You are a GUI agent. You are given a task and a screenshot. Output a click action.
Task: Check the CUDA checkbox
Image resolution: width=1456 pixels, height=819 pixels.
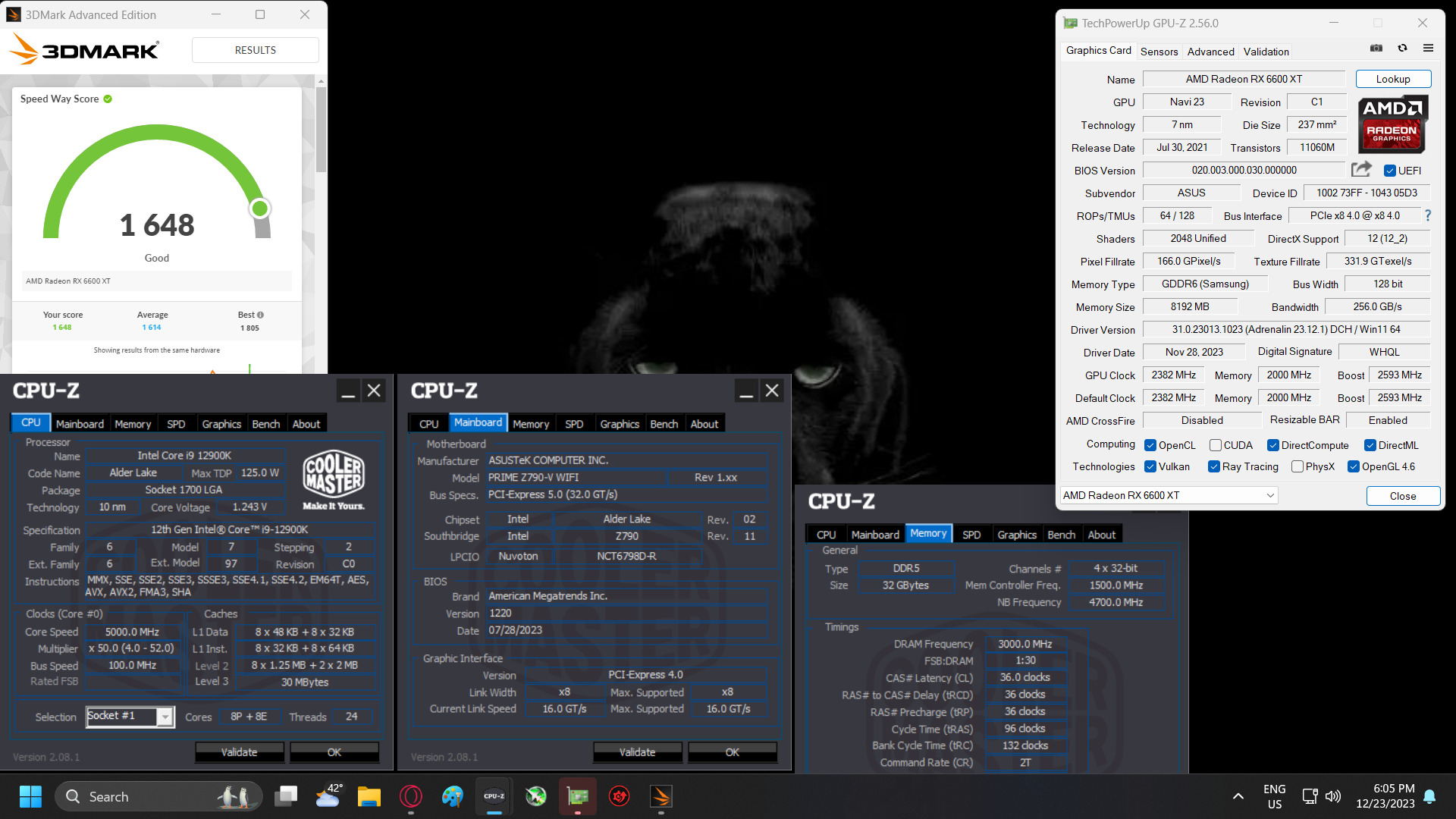(1216, 445)
